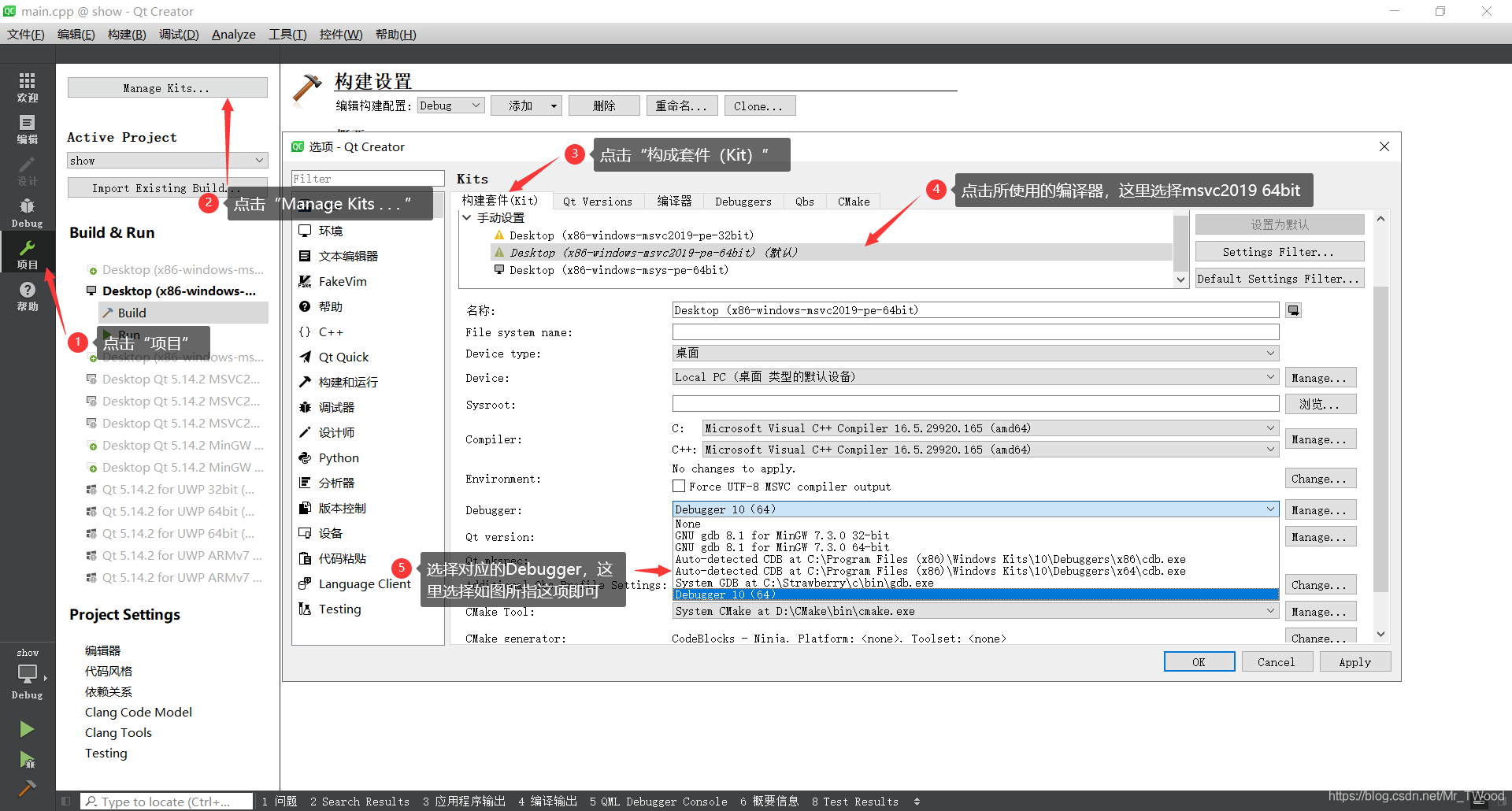Open the 添加 dropdown button
The width and height of the screenshot is (1512, 811).
pyautogui.click(x=526, y=106)
